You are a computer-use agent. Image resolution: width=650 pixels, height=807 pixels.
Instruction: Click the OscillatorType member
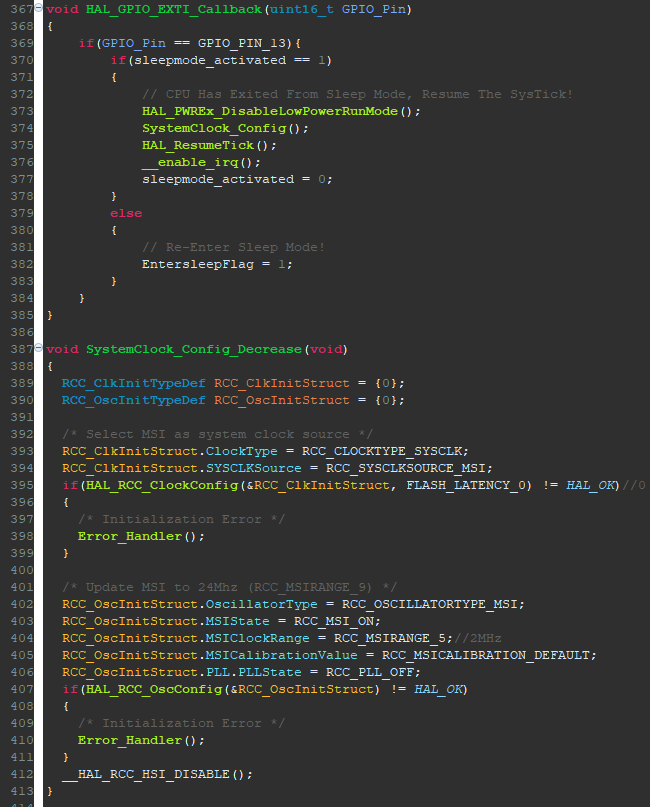pos(261,604)
